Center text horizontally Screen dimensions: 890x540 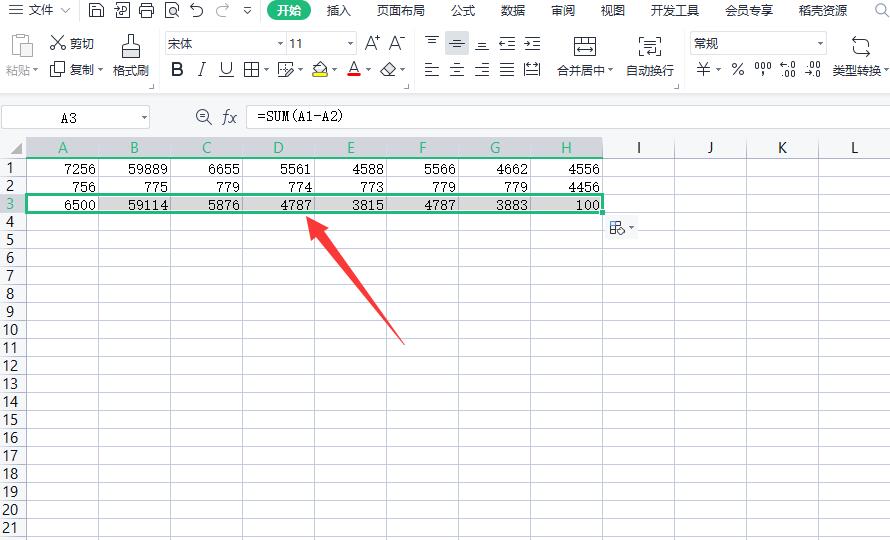tap(457, 69)
